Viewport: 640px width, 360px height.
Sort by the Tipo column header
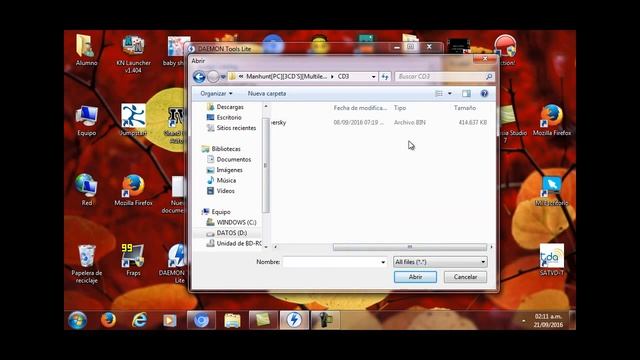400,108
